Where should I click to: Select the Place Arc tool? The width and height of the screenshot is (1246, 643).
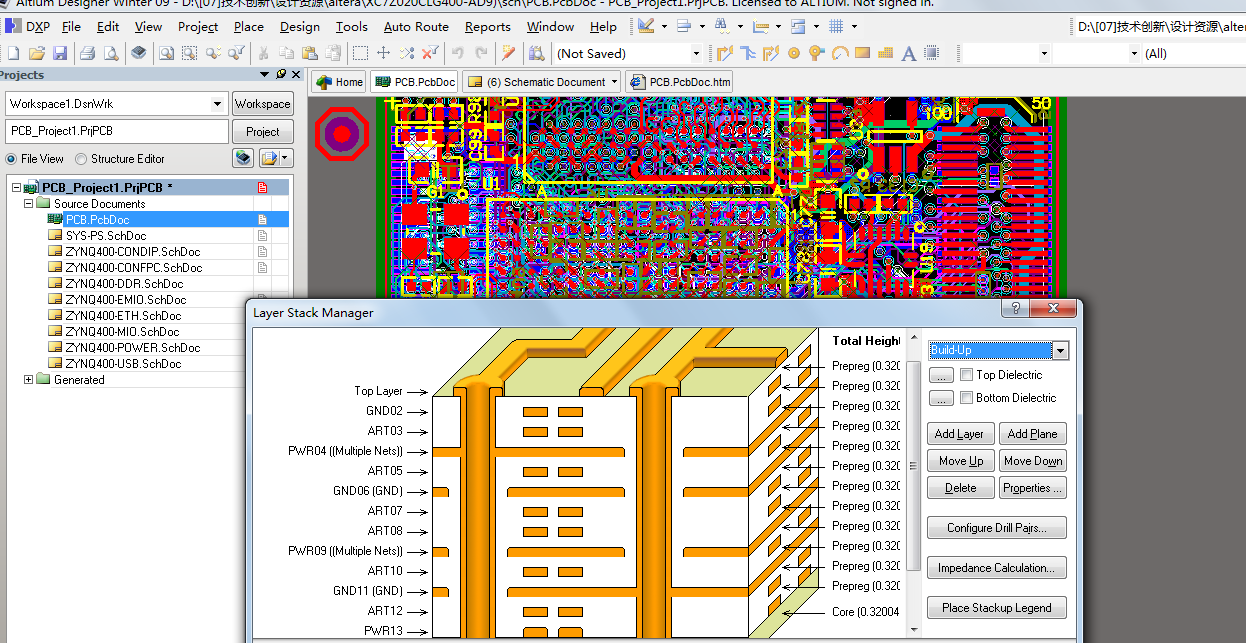(839, 53)
